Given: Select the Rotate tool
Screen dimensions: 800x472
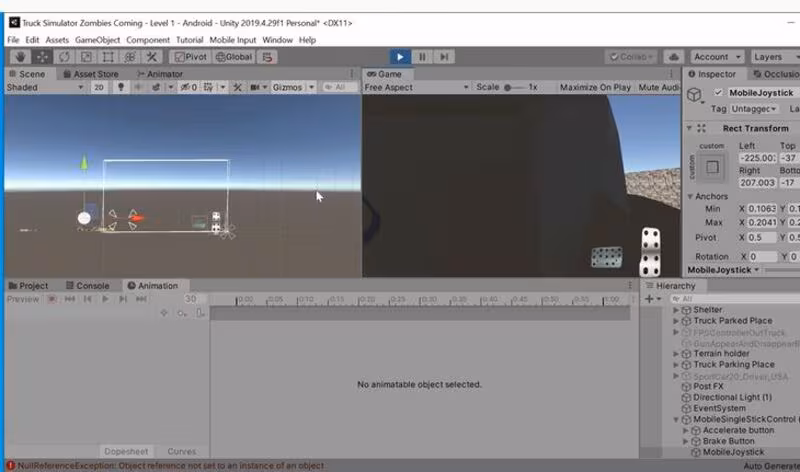Looking at the screenshot, I should pyautogui.click(x=64, y=57).
